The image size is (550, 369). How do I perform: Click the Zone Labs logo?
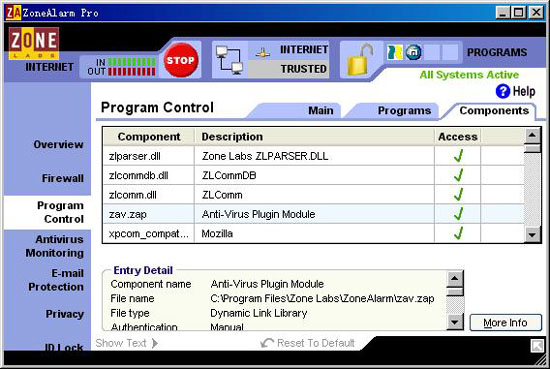pos(34,43)
